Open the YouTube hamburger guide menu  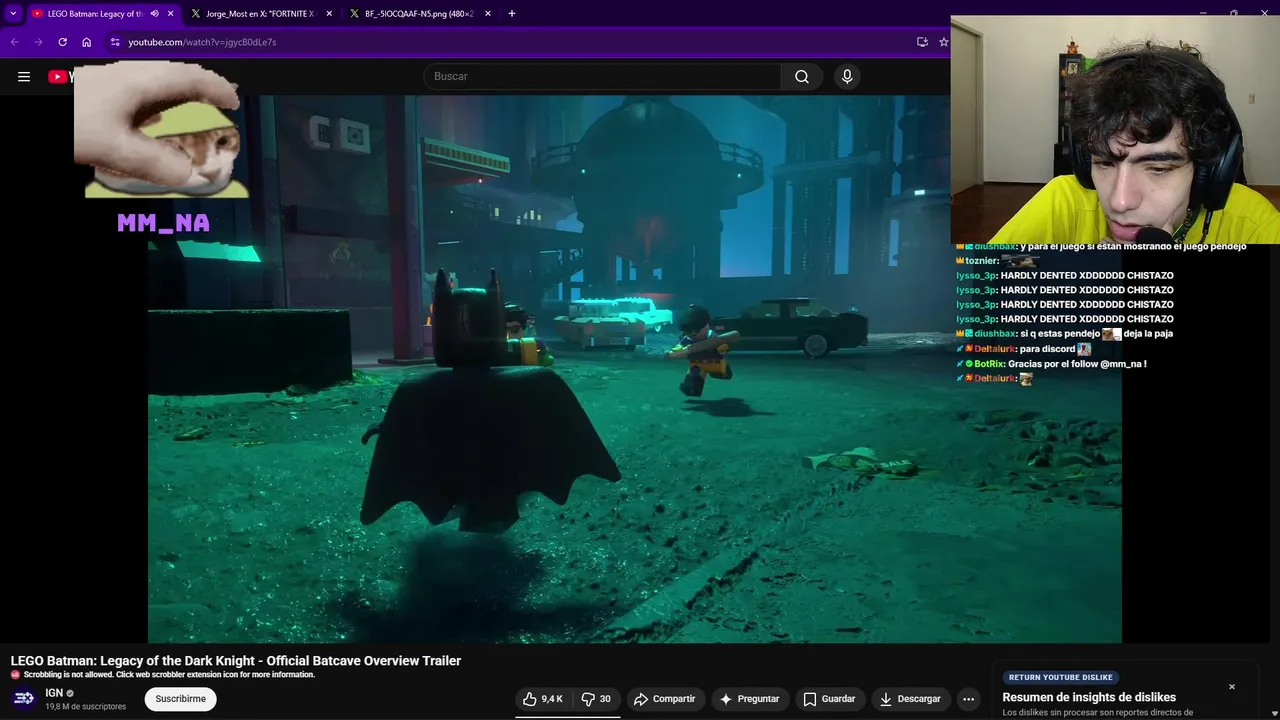click(x=24, y=76)
